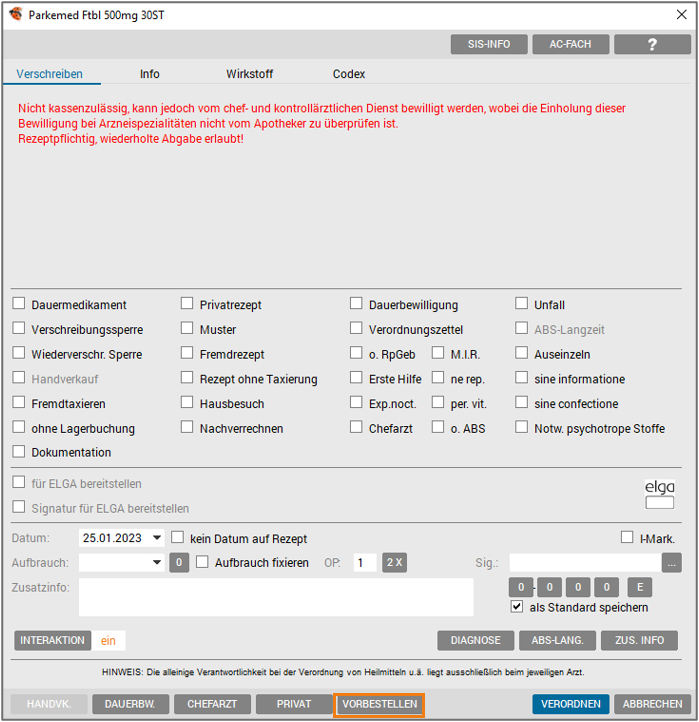Toggle o. RpGeb checkbox
Screen dimensions: 699x722
356,353
